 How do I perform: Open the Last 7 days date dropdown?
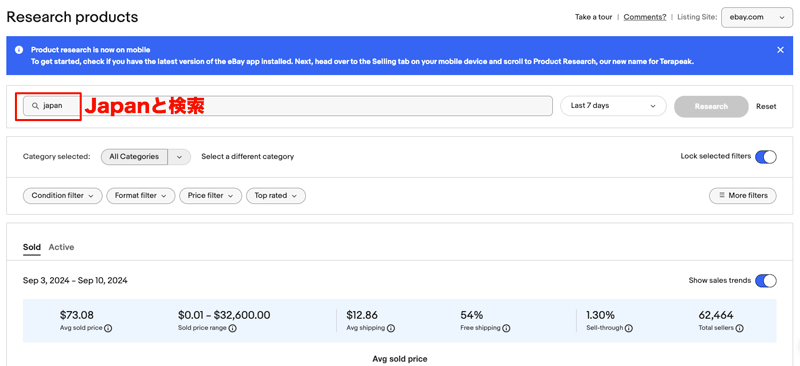pyautogui.click(x=613, y=106)
